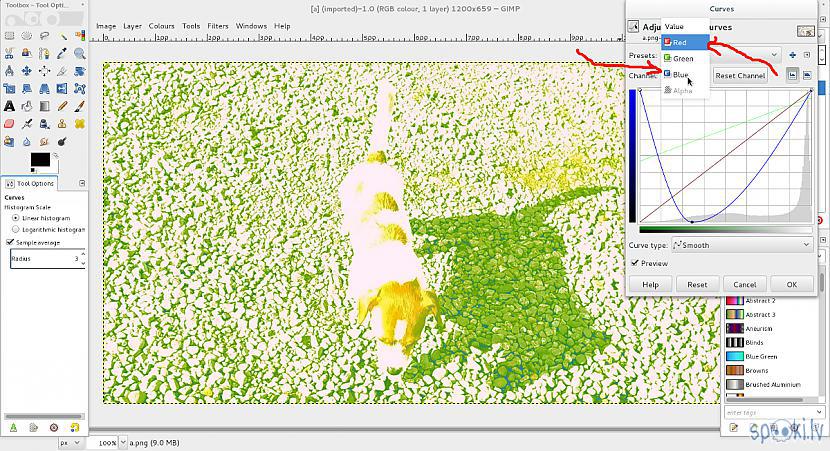830x451 pixels.
Task: Select the Paths tool
Action: coord(44,53)
